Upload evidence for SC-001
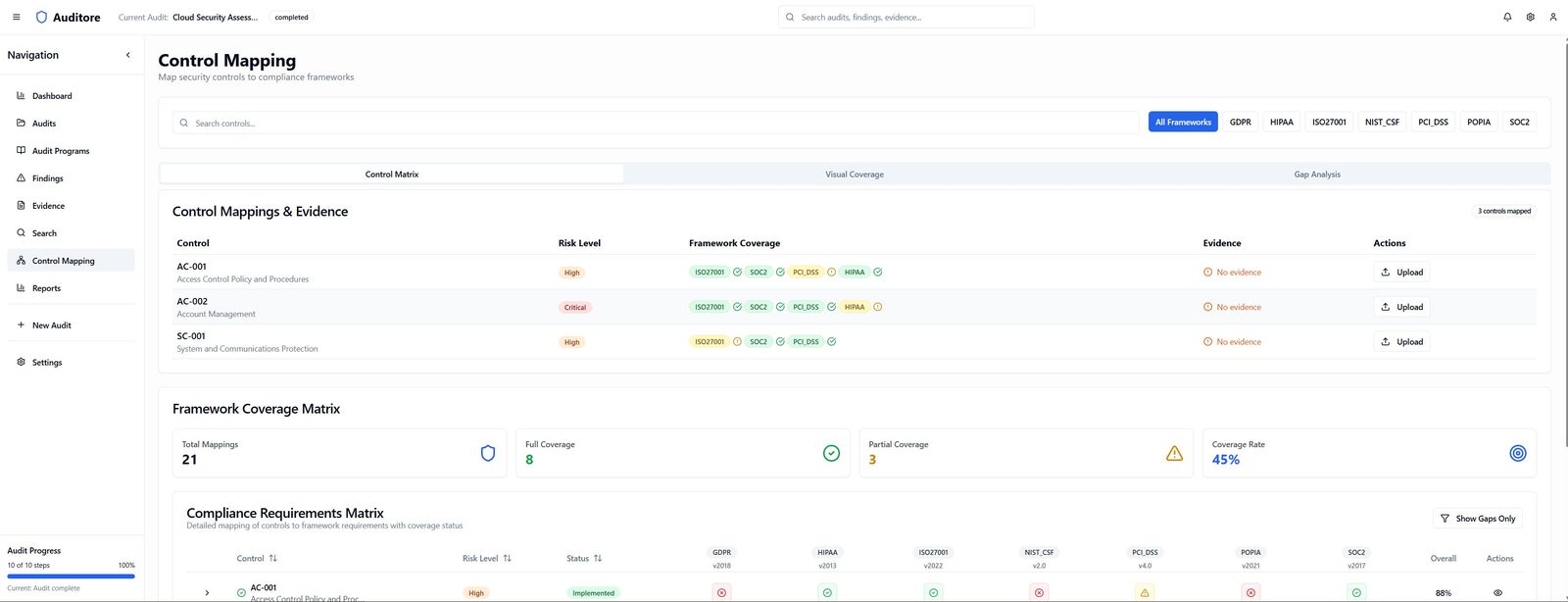This screenshot has width=1568, height=602. [1401, 342]
